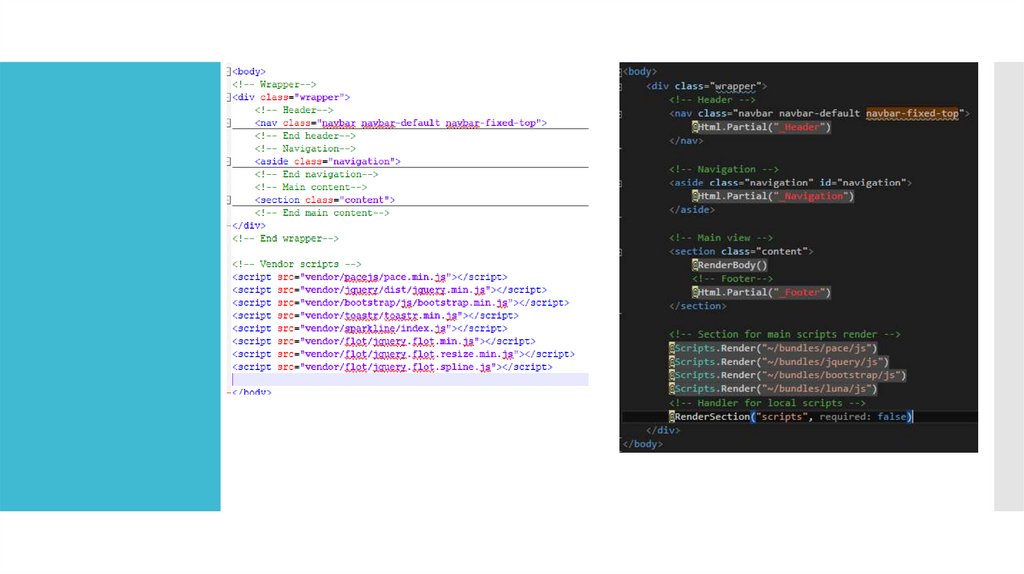Click the 'End navigation' comment
This screenshot has height=574, width=1024.
[316, 174]
